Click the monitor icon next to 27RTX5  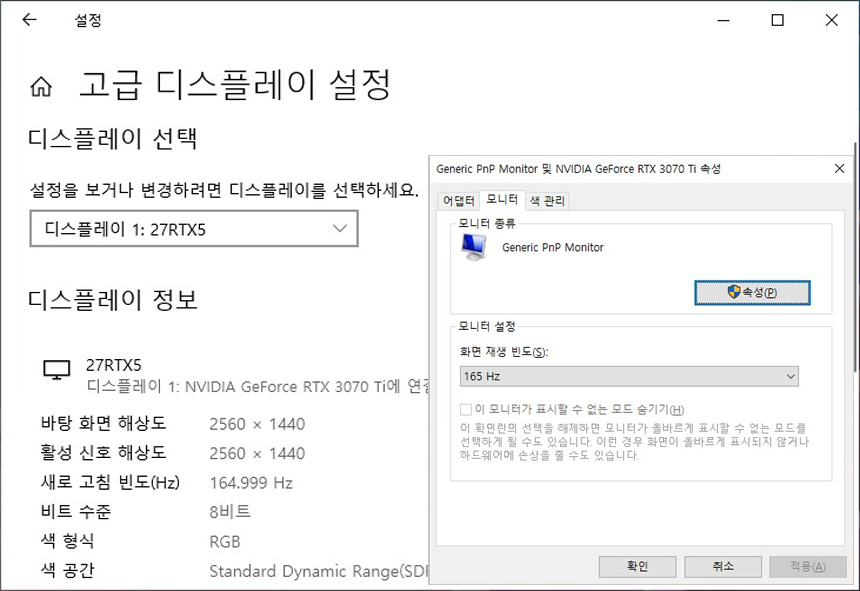click(57, 370)
